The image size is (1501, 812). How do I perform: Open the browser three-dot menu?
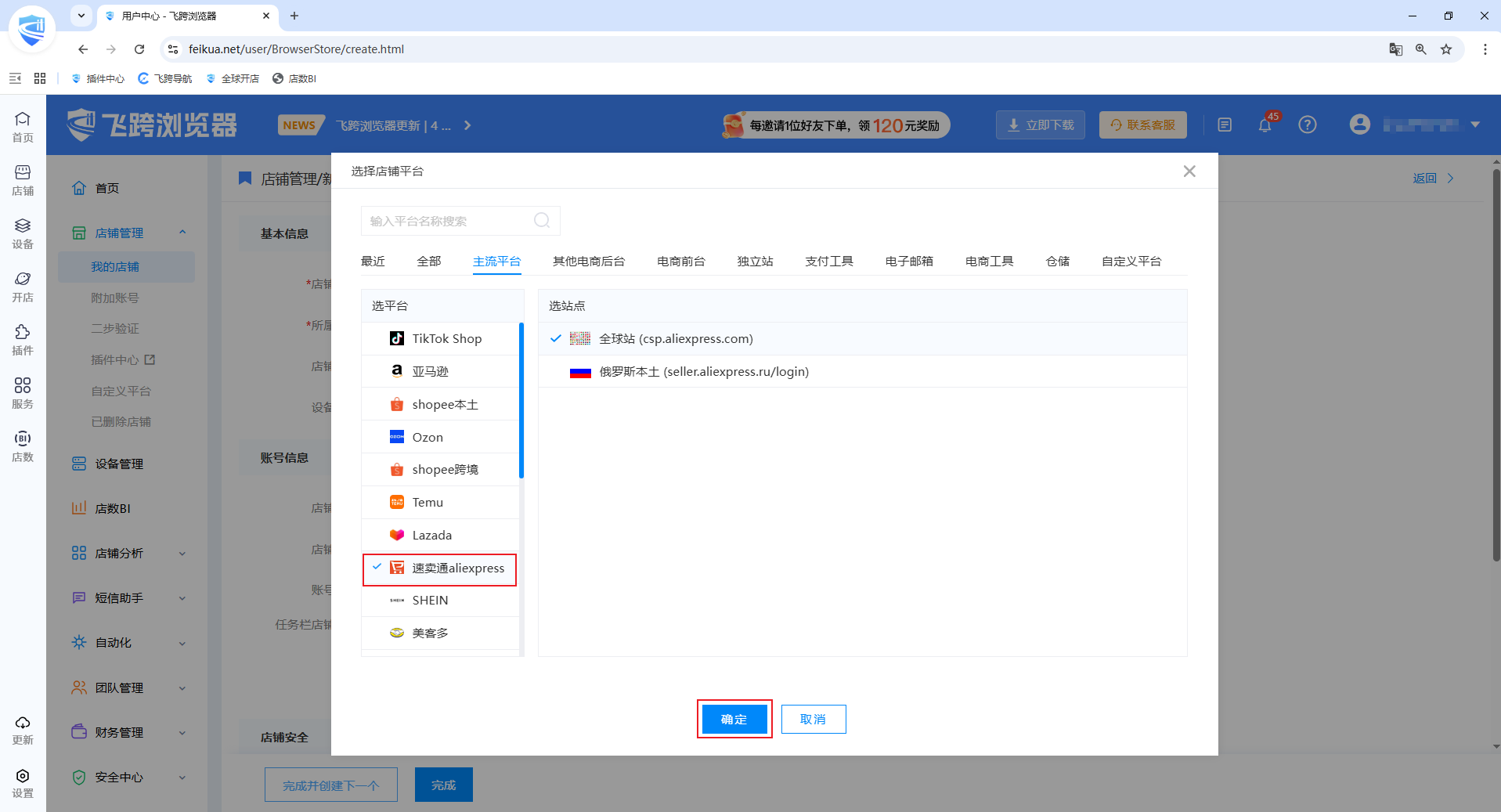pos(1485,49)
